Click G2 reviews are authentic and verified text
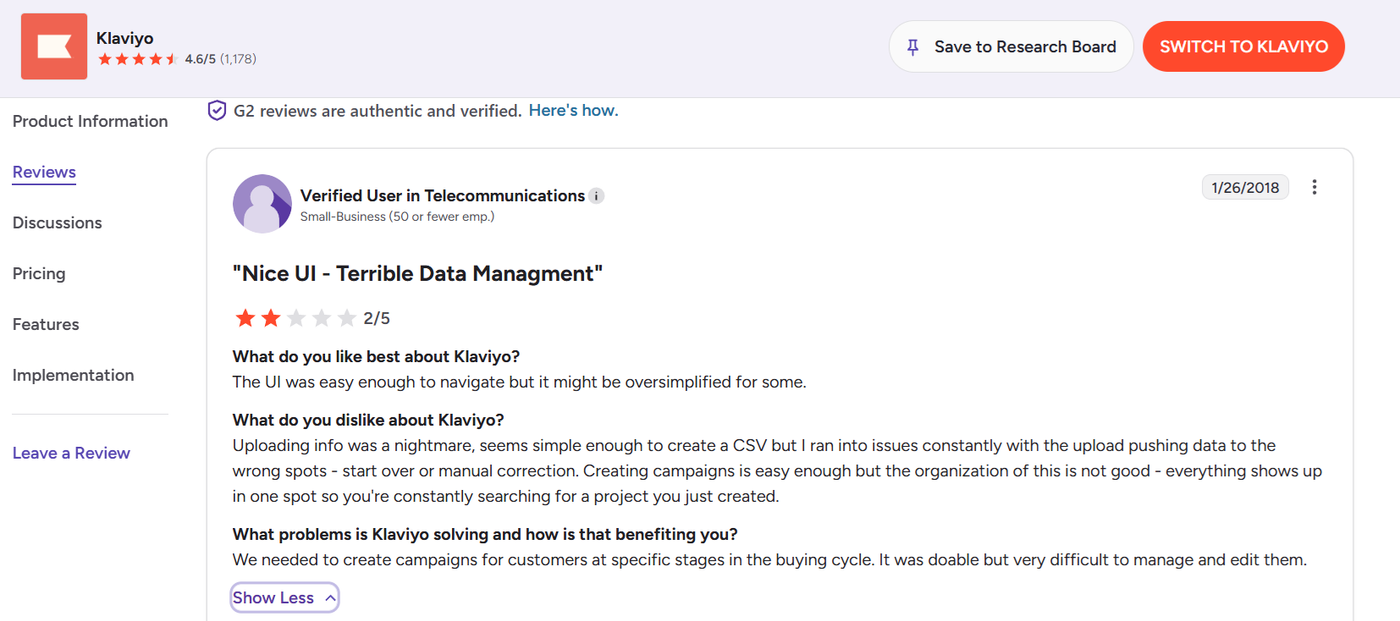Image resolution: width=1400 pixels, height=621 pixels. point(378,111)
